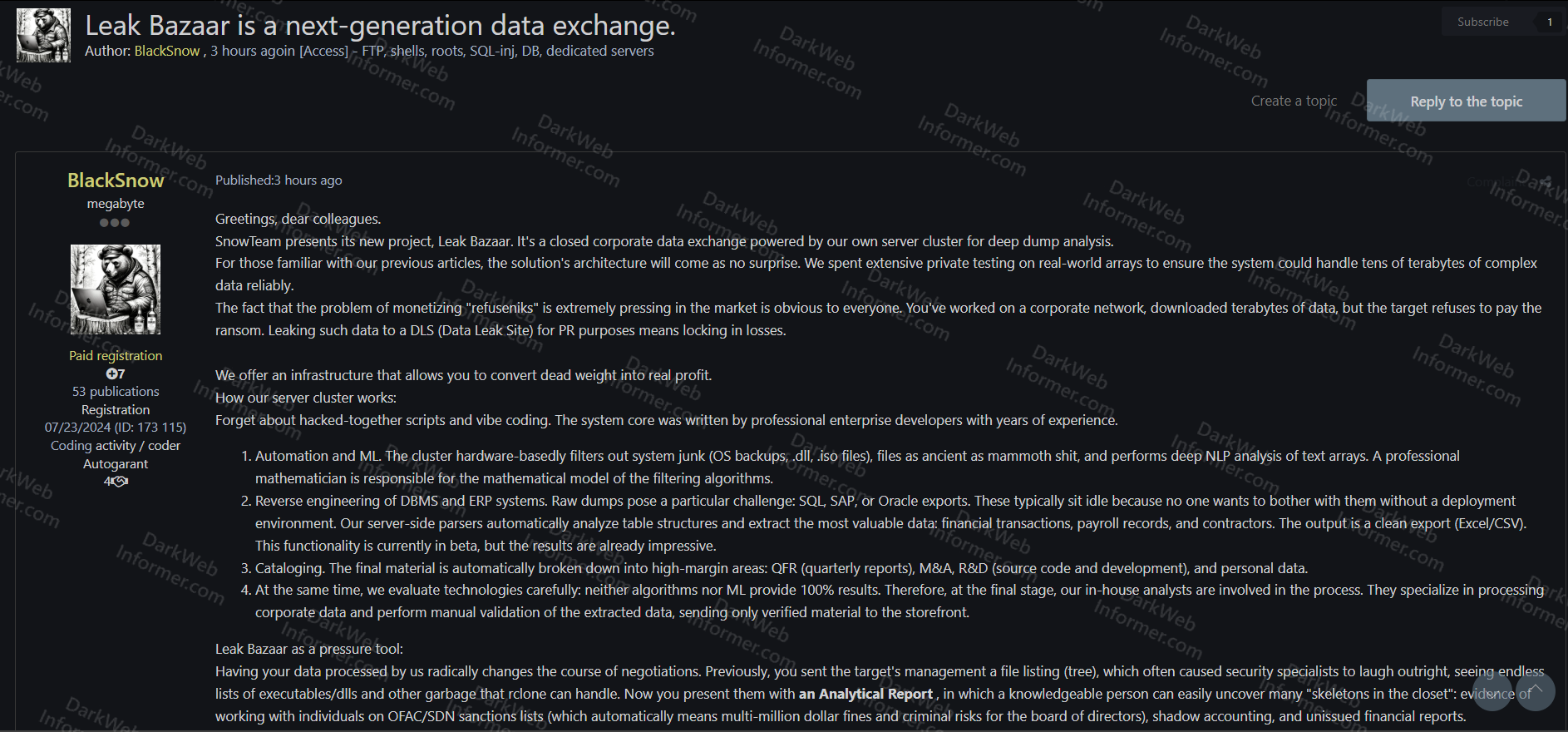The width and height of the screenshot is (1568, 732).
Task: Click the downward chevron navigation button
Action: point(1494,691)
